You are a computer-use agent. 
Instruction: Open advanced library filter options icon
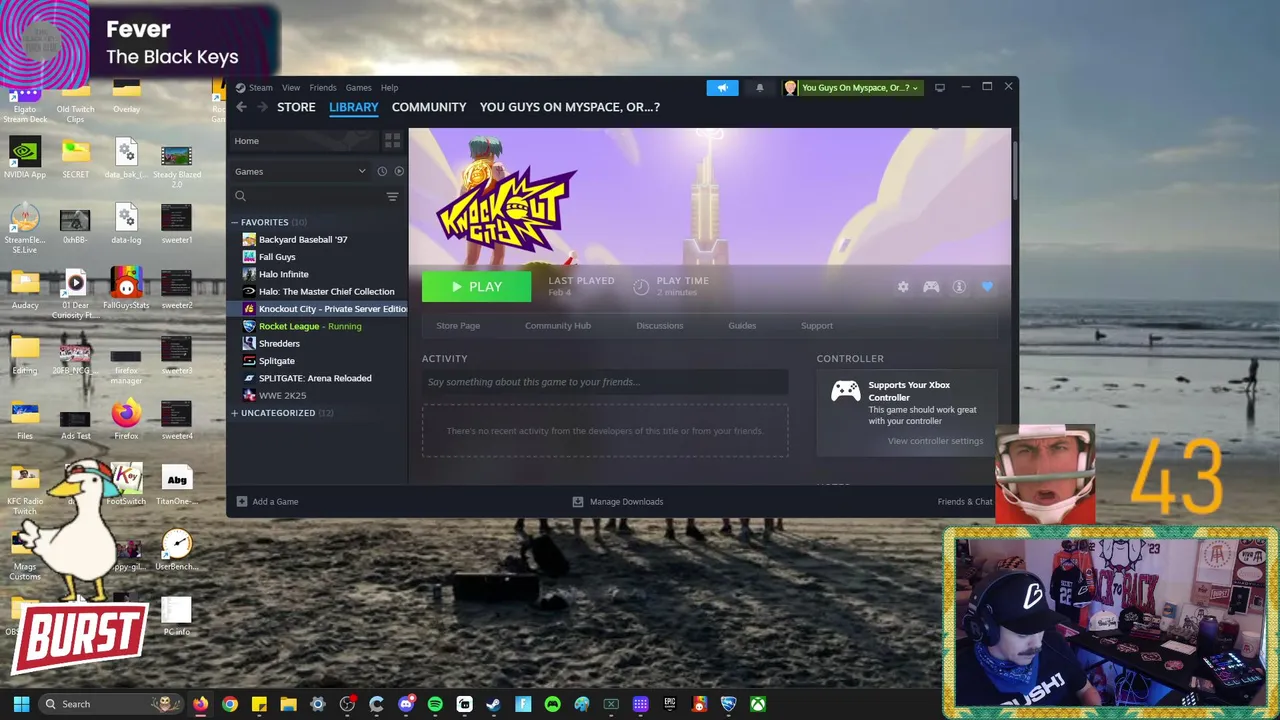click(x=392, y=197)
